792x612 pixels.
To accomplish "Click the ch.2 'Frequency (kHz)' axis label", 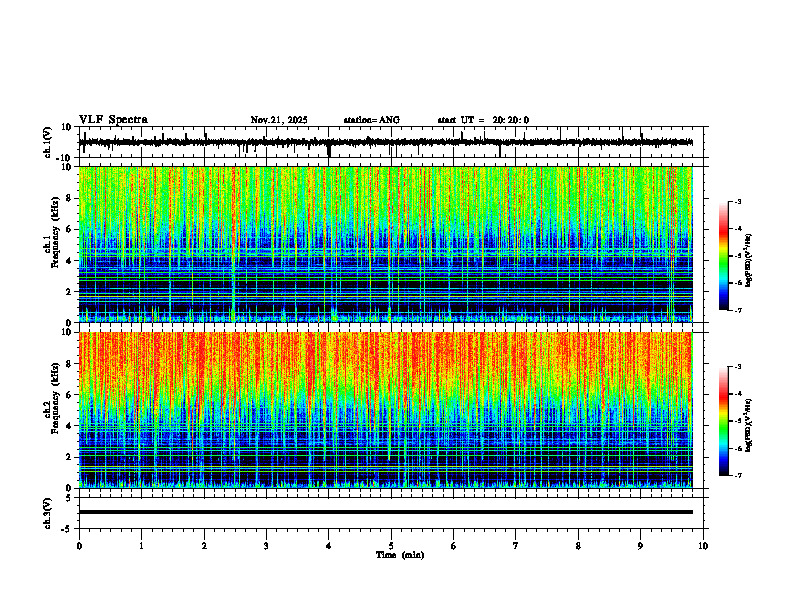I will 55,398.
